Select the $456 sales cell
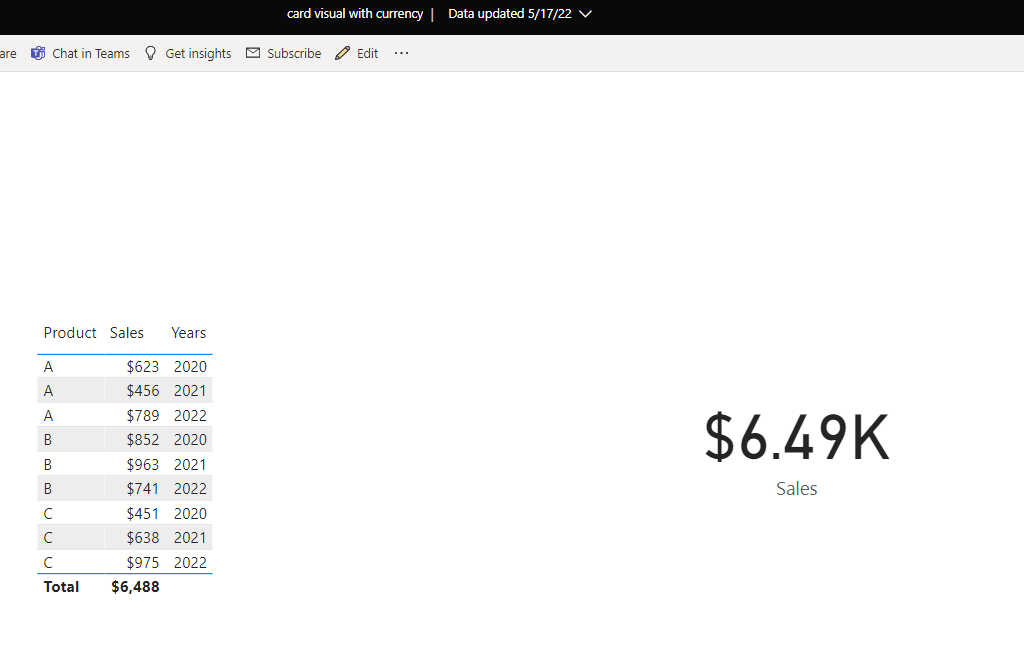The width and height of the screenshot is (1024, 655). coord(143,391)
